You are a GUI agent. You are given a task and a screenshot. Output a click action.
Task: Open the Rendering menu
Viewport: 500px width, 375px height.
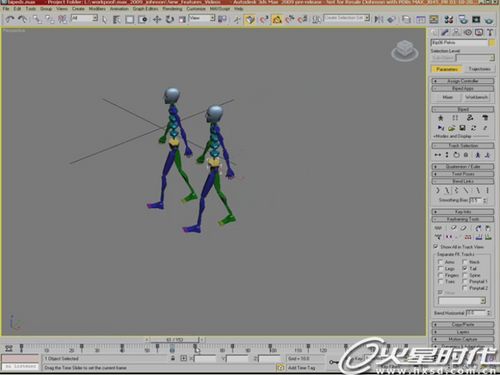(172, 9)
